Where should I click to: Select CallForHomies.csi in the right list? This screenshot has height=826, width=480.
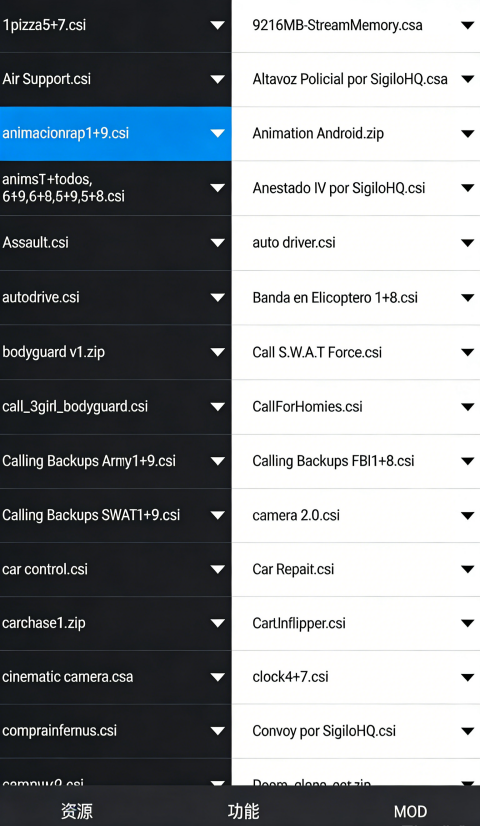tap(356, 407)
